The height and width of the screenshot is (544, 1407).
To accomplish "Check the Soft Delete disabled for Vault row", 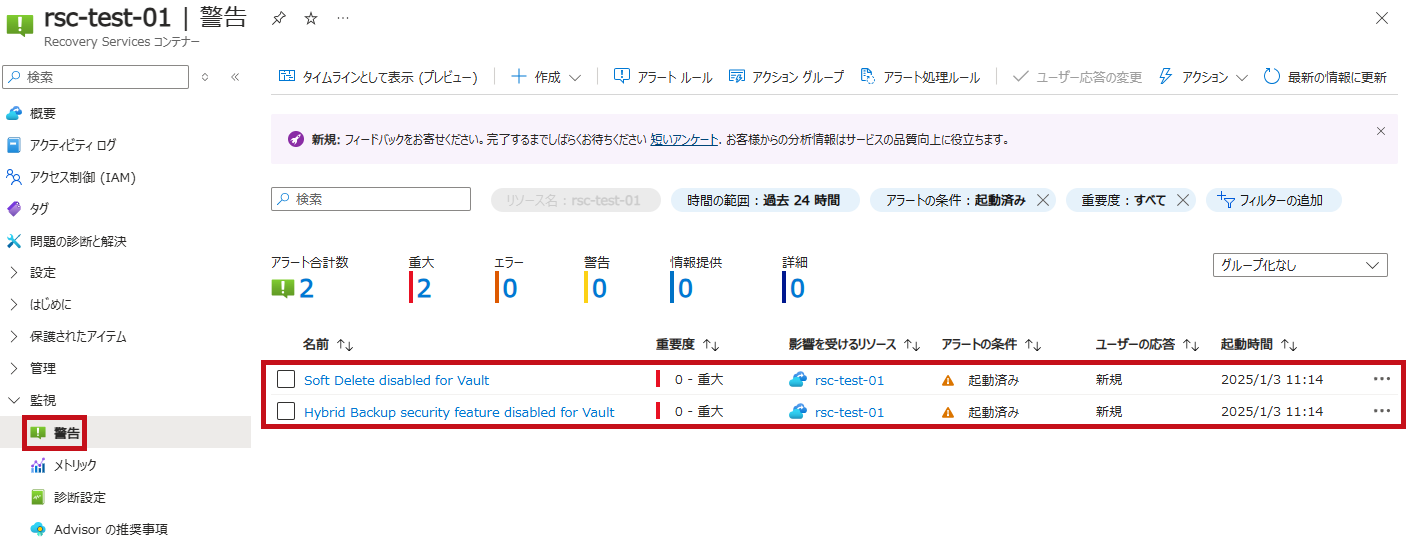I will tap(286, 379).
